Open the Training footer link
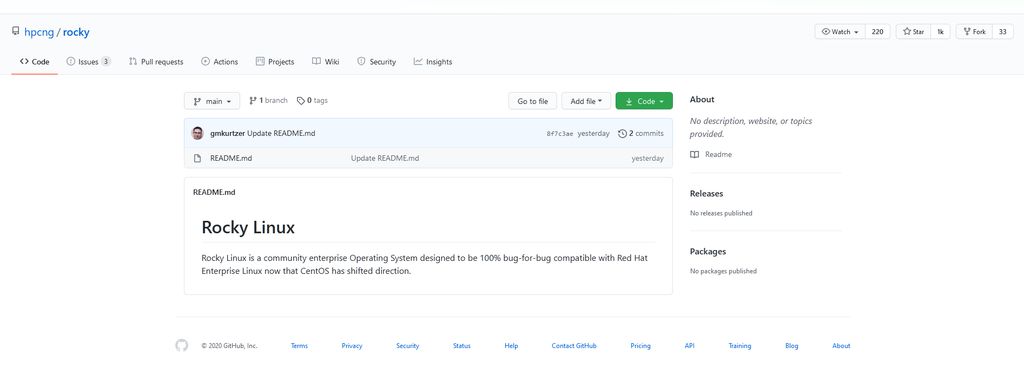Screen dimensions: 1024x374 tap(739, 346)
